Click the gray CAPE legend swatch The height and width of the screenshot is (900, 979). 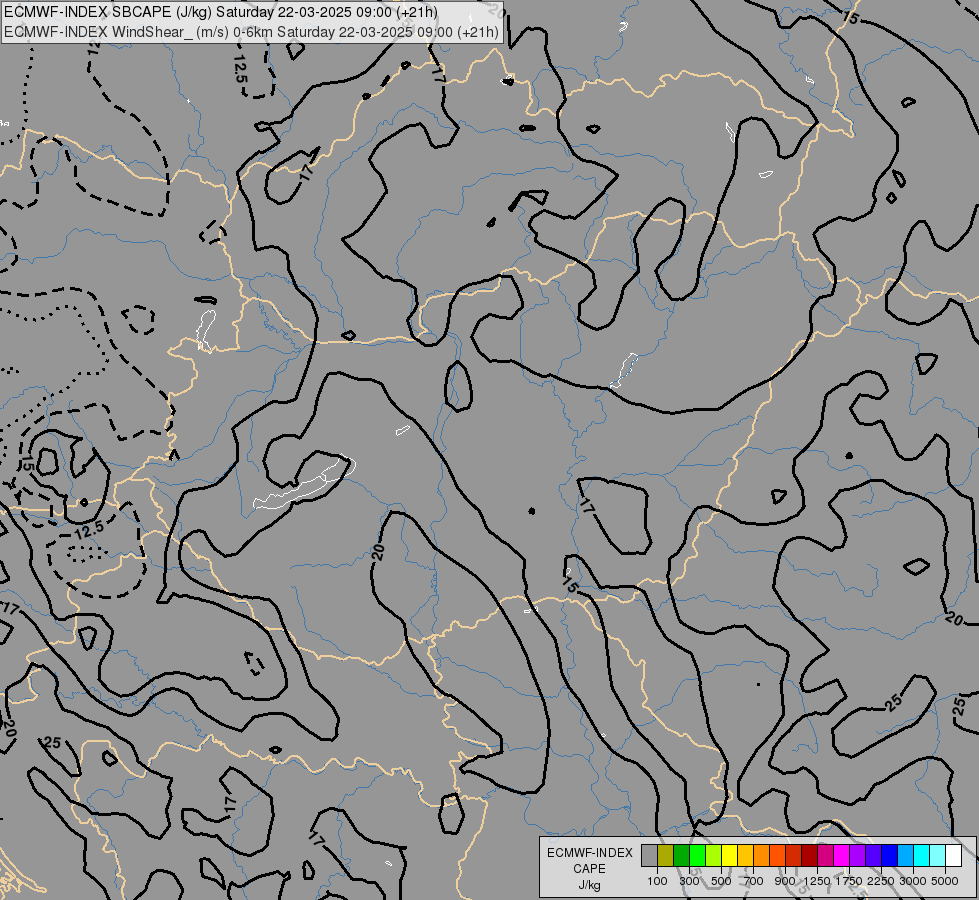(649, 856)
